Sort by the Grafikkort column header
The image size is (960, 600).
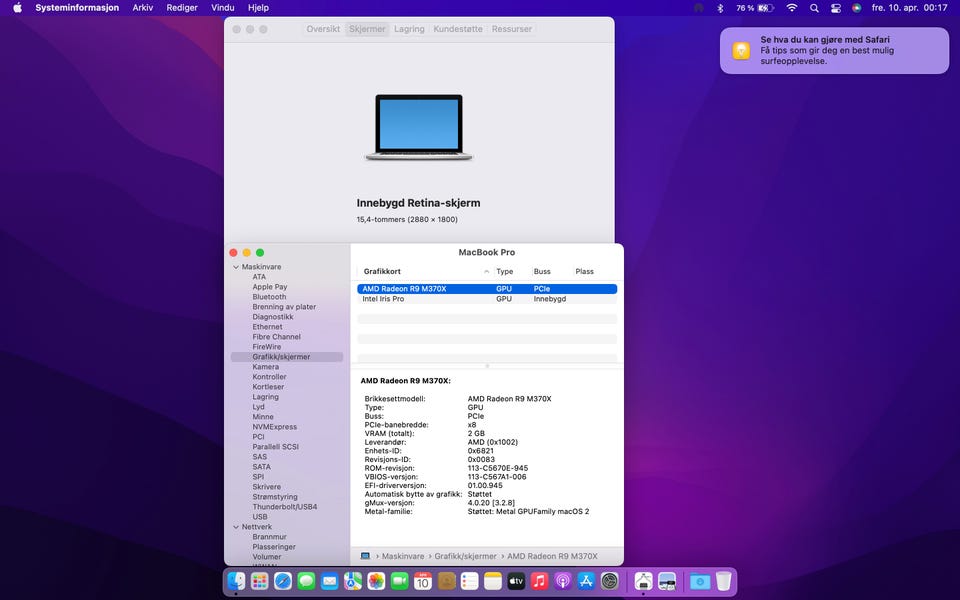coord(382,271)
